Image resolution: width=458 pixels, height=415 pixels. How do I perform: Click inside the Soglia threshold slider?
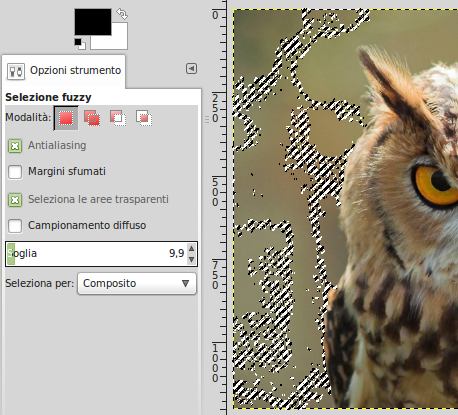[97, 254]
